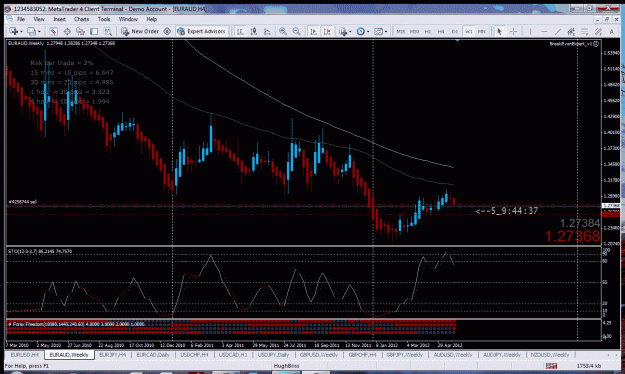Switch to the EURJPY,H4 chart tab

coord(113,354)
